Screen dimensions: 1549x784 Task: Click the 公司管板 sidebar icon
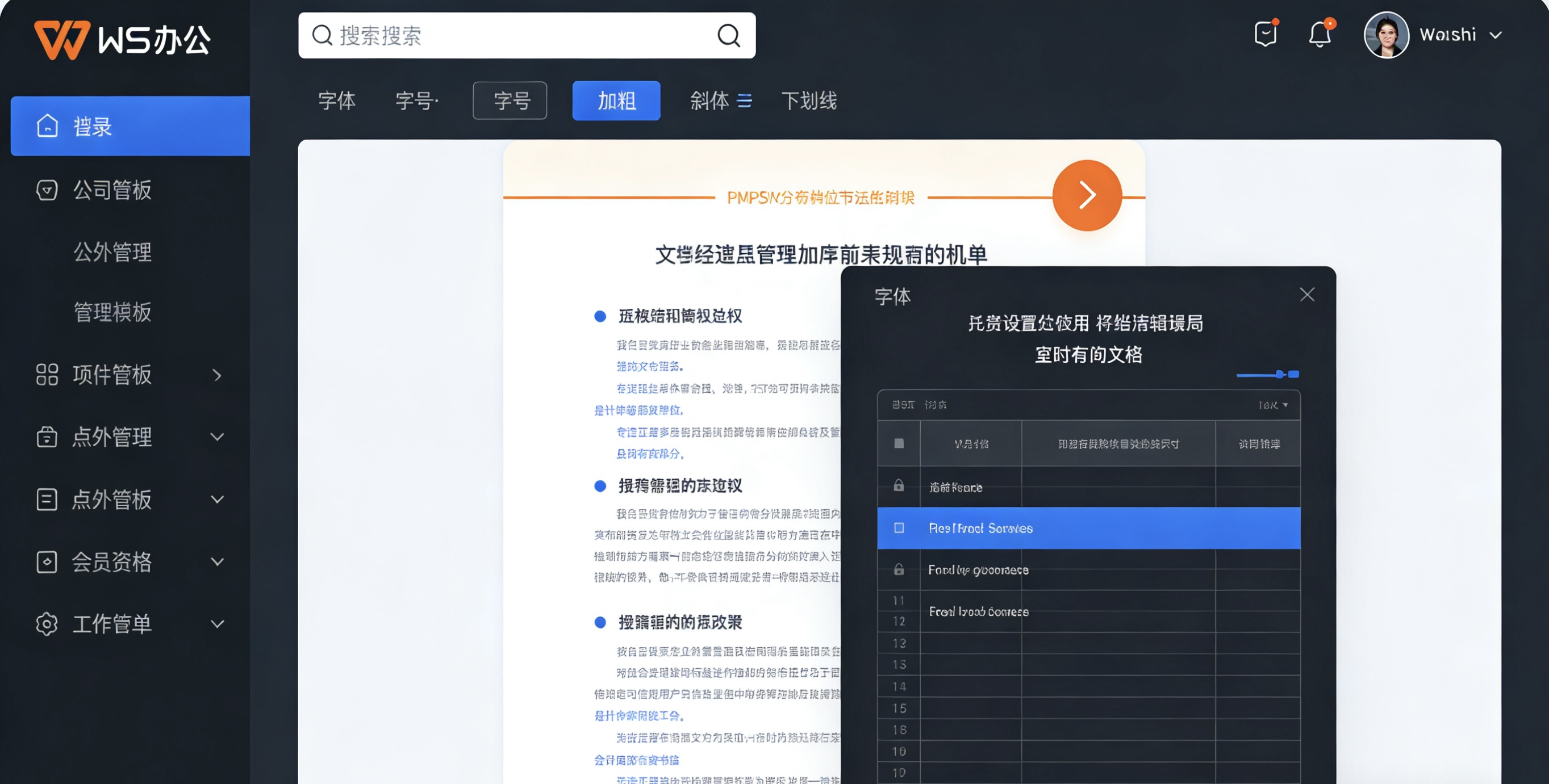[x=47, y=189]
